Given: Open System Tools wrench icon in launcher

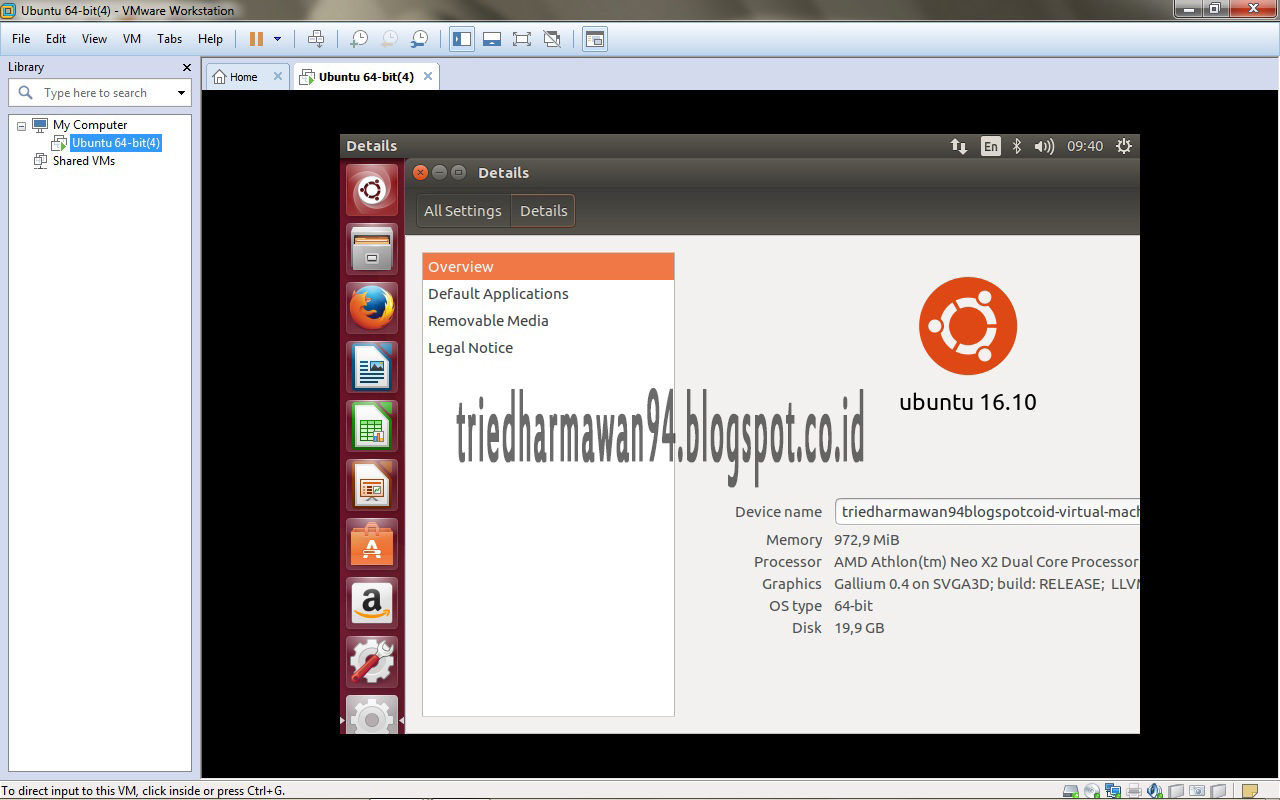Looking at the screenshot, I should (x=372, y=662).
